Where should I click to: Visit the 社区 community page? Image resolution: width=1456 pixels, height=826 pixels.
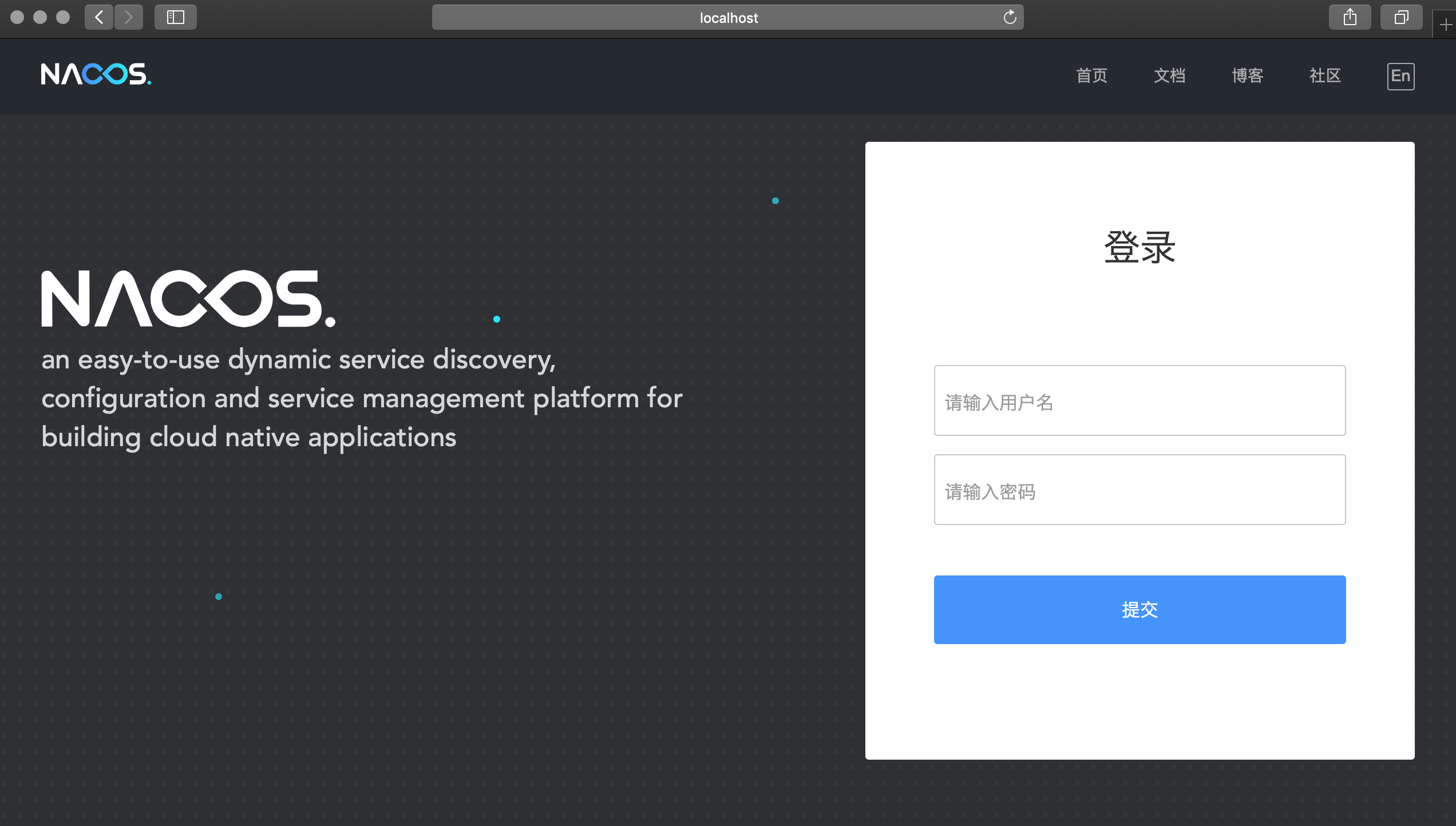(1324, 76)
